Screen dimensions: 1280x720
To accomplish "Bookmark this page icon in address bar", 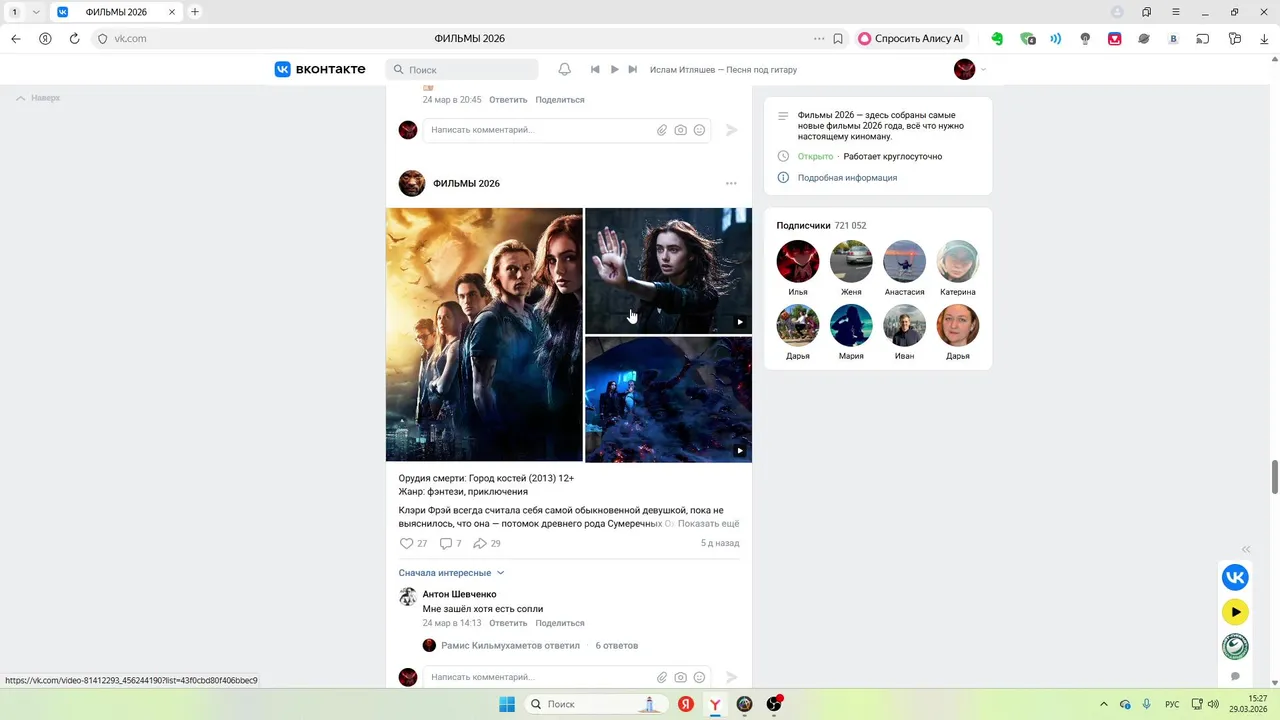I will [x=838, y=39].
